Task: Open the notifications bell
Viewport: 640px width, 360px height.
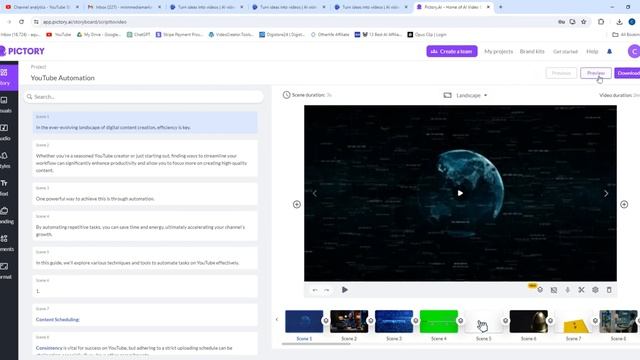Action: pos(609,51)
